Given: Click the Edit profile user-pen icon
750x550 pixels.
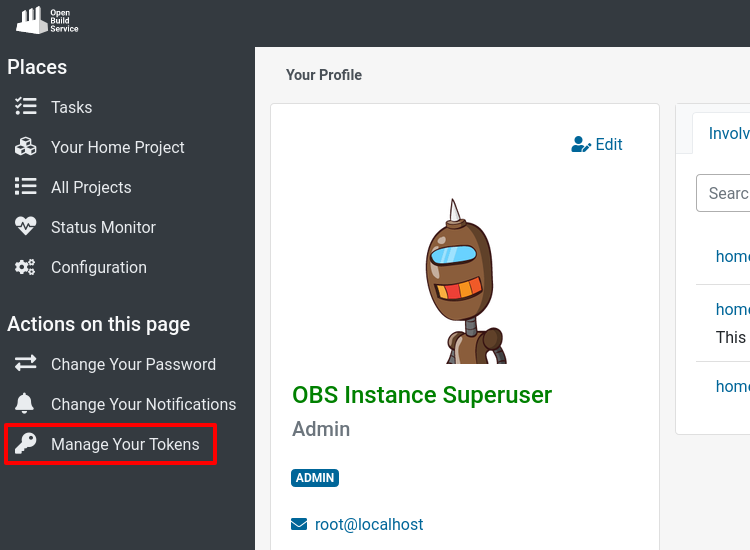Looking at the screenshot, I should coord(581,145).
